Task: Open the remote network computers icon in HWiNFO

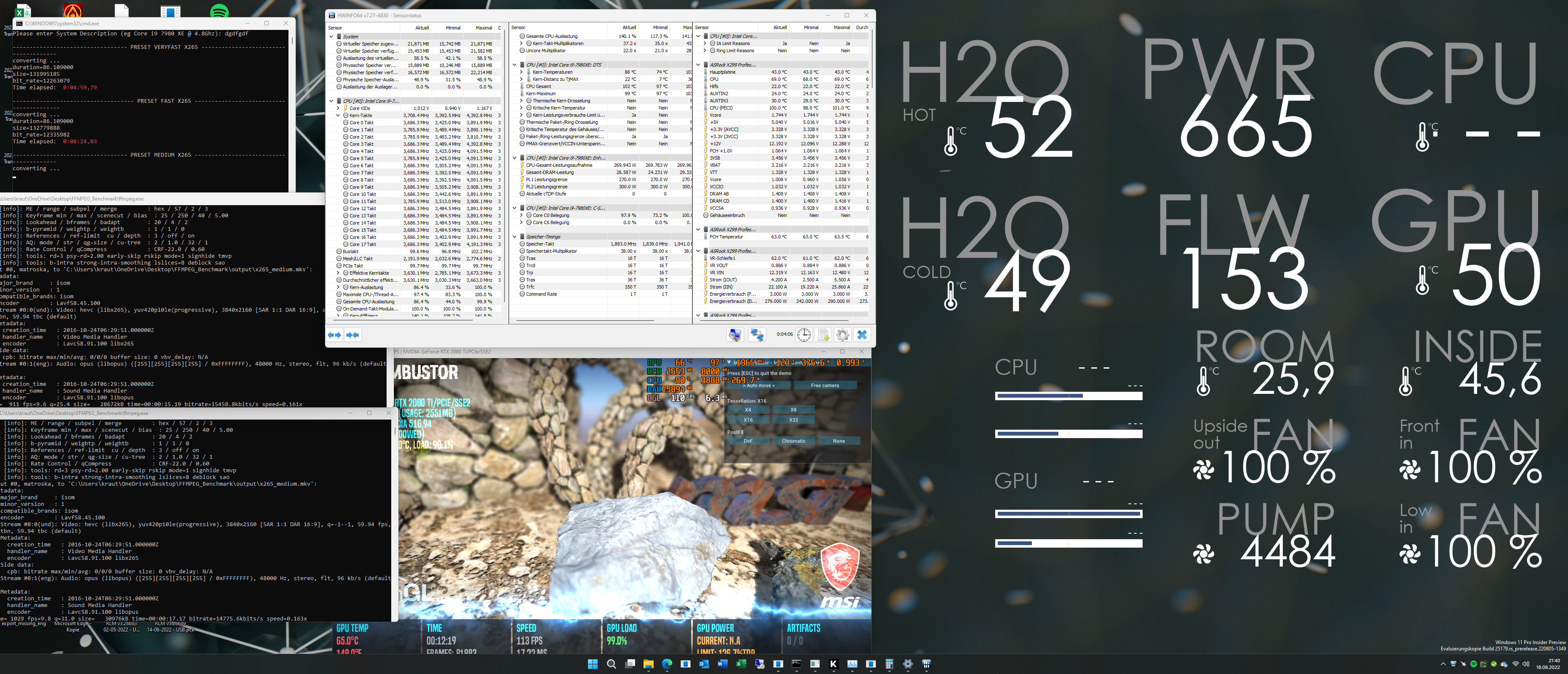Action: tap(756, 335)
